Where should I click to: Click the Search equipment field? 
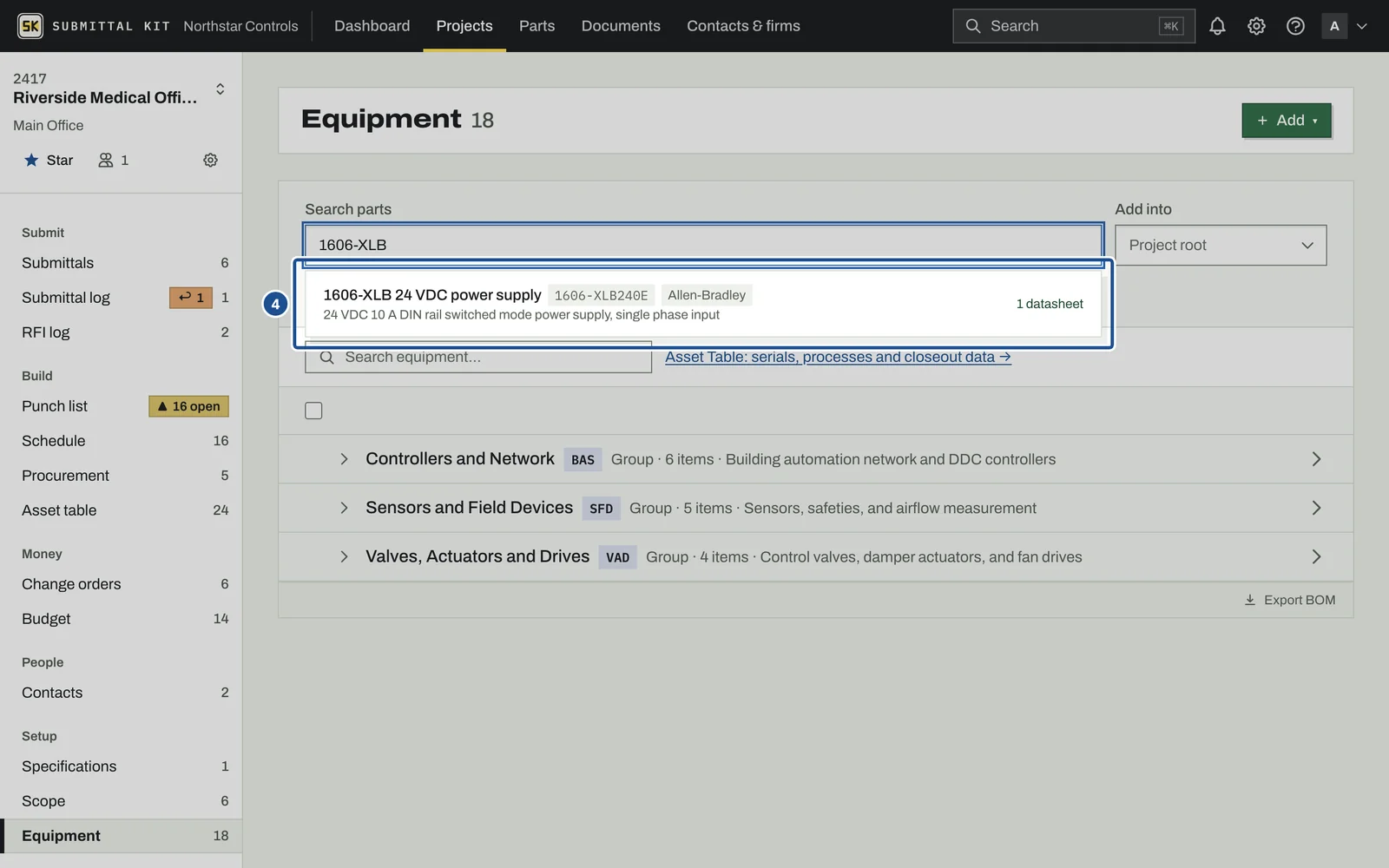click(478, 358)
